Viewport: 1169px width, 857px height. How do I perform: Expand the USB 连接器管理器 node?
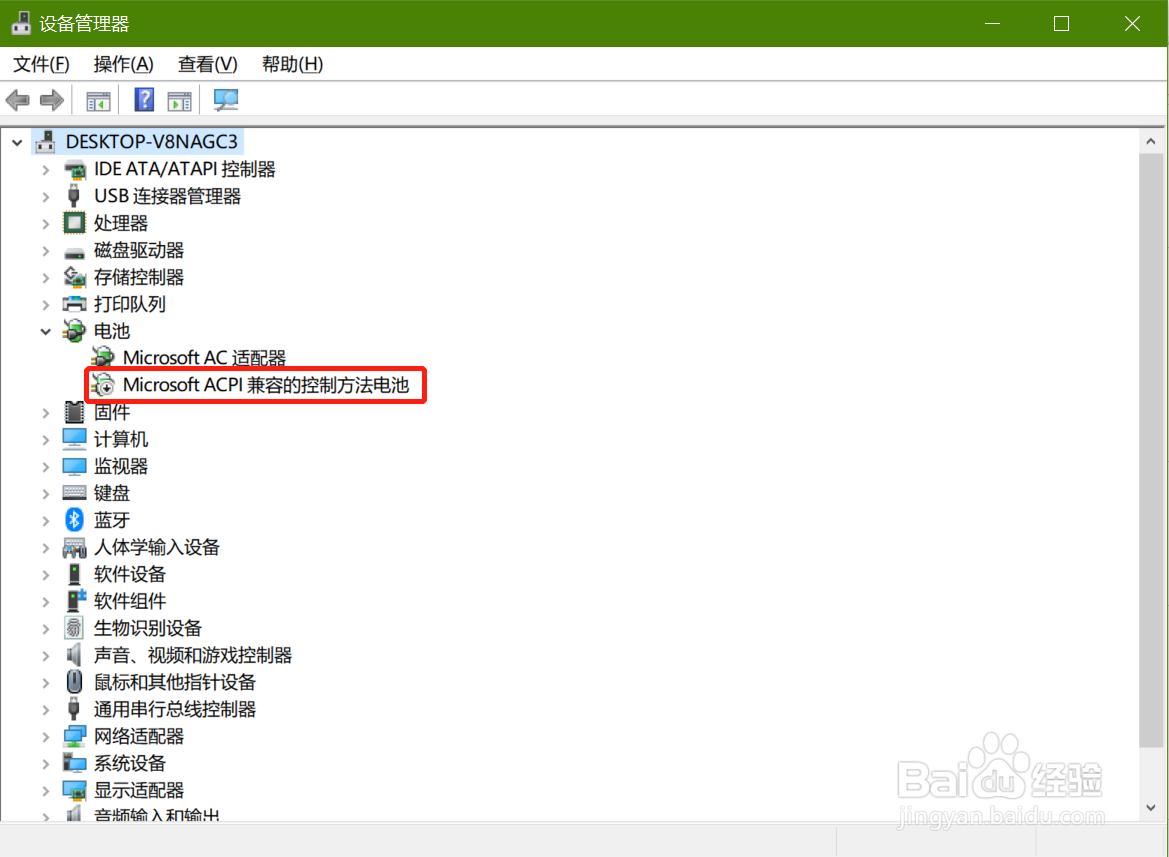click(x=45, y=197)
